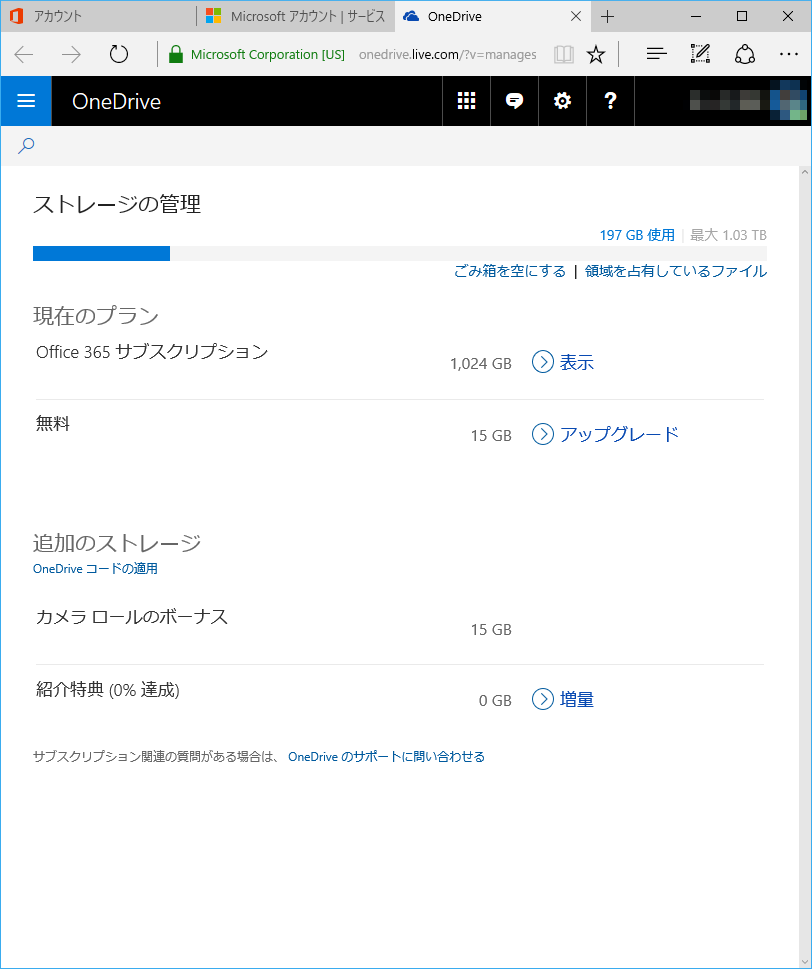This screenshot has width=812, height=969.
Task: Toggle the reading view book icon
Action: (564, 54)
